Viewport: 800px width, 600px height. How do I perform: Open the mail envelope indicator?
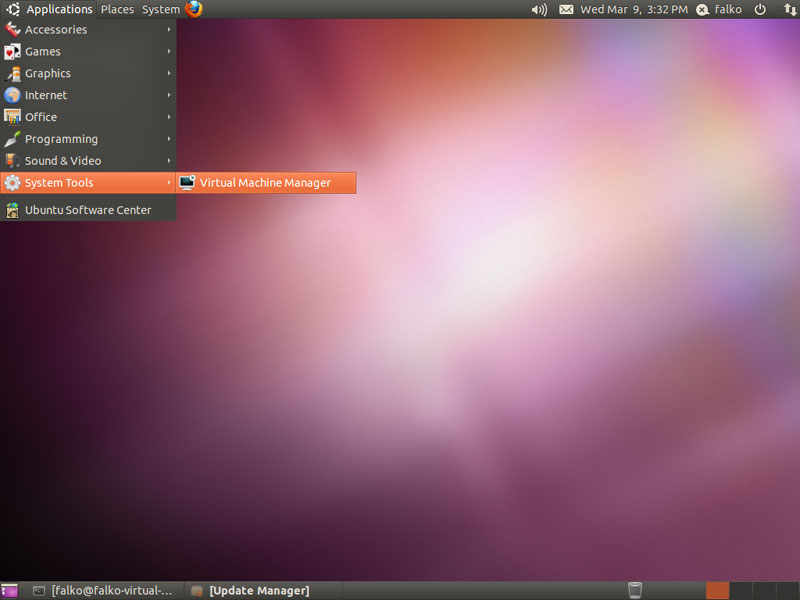pos(566,9)
